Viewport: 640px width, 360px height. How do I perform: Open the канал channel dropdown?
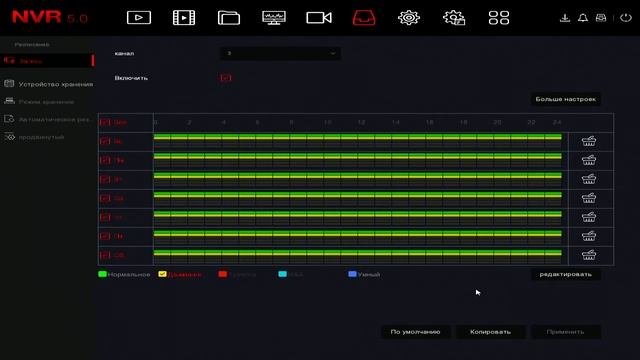(280, 53)
